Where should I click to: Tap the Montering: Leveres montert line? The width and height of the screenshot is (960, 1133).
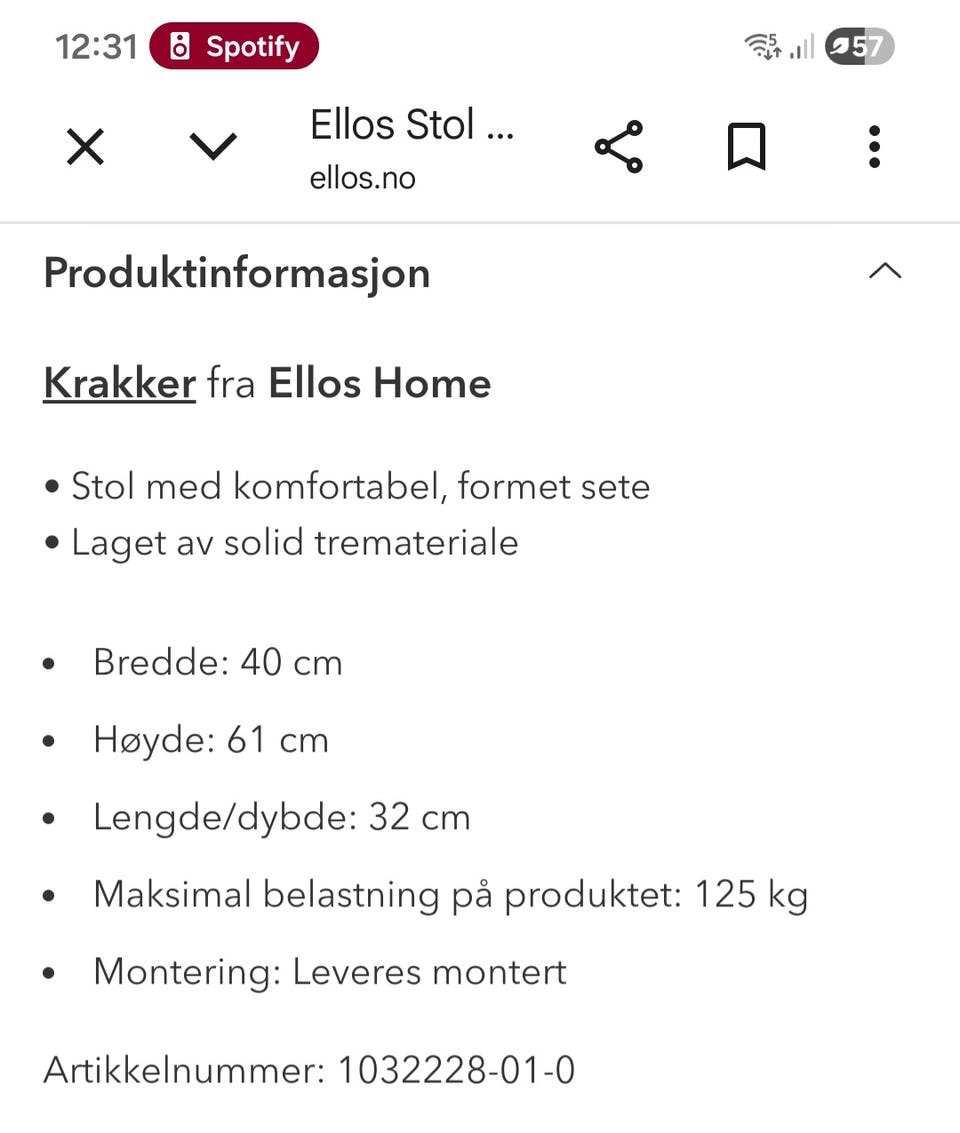[x=330, y=972]
